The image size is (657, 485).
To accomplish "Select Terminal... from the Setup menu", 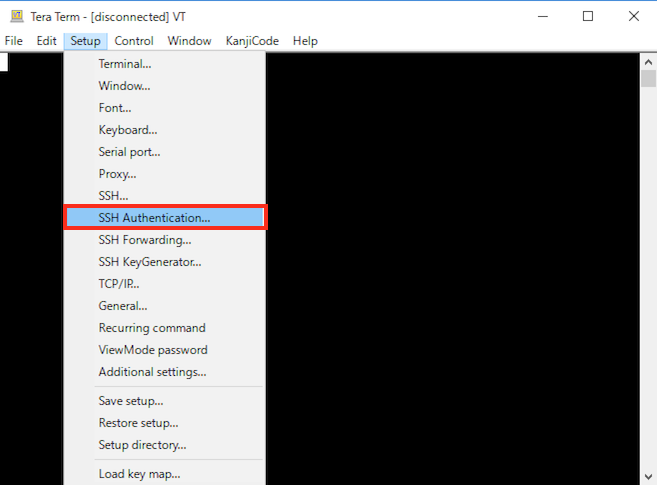I will [125, 64].
